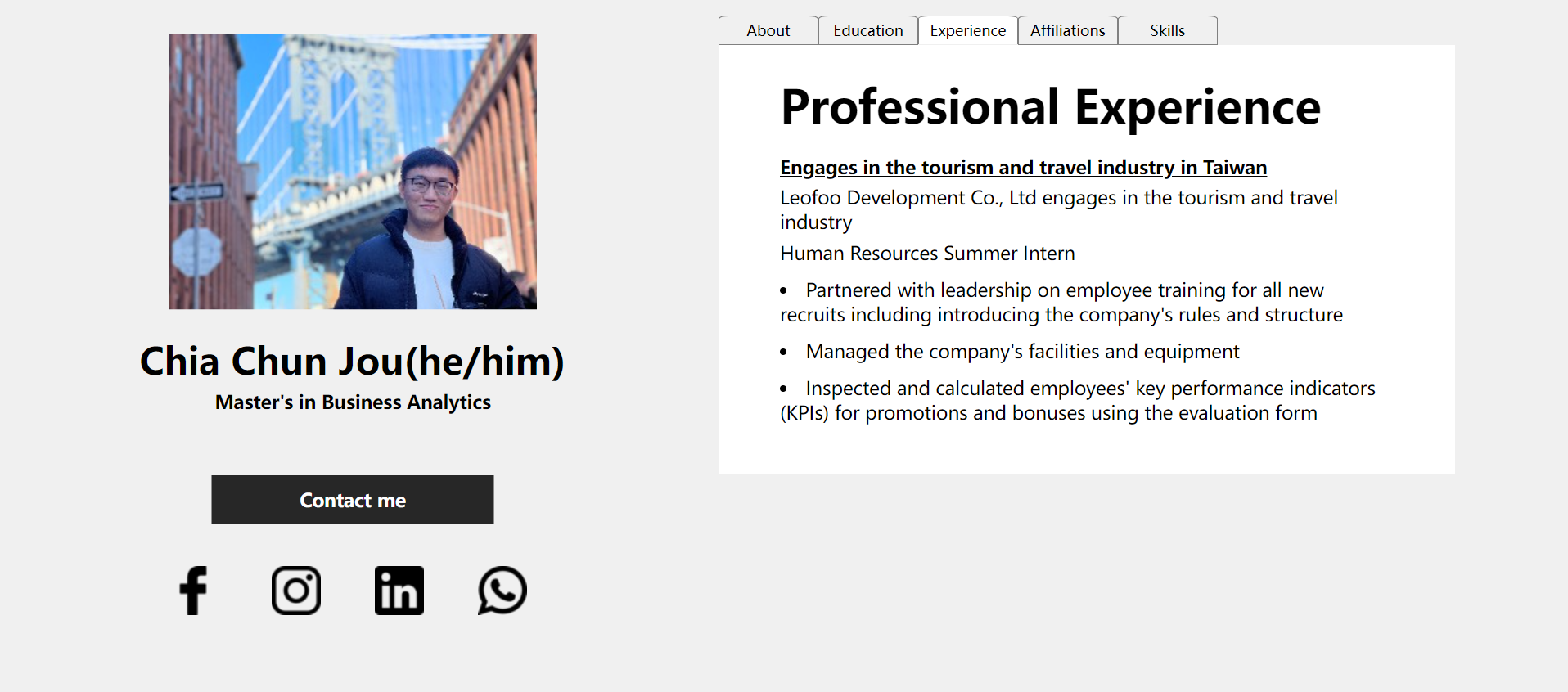Click the profile photo of the bridge
Viewport: 1568px width, 692px height.
coord(352,171)
